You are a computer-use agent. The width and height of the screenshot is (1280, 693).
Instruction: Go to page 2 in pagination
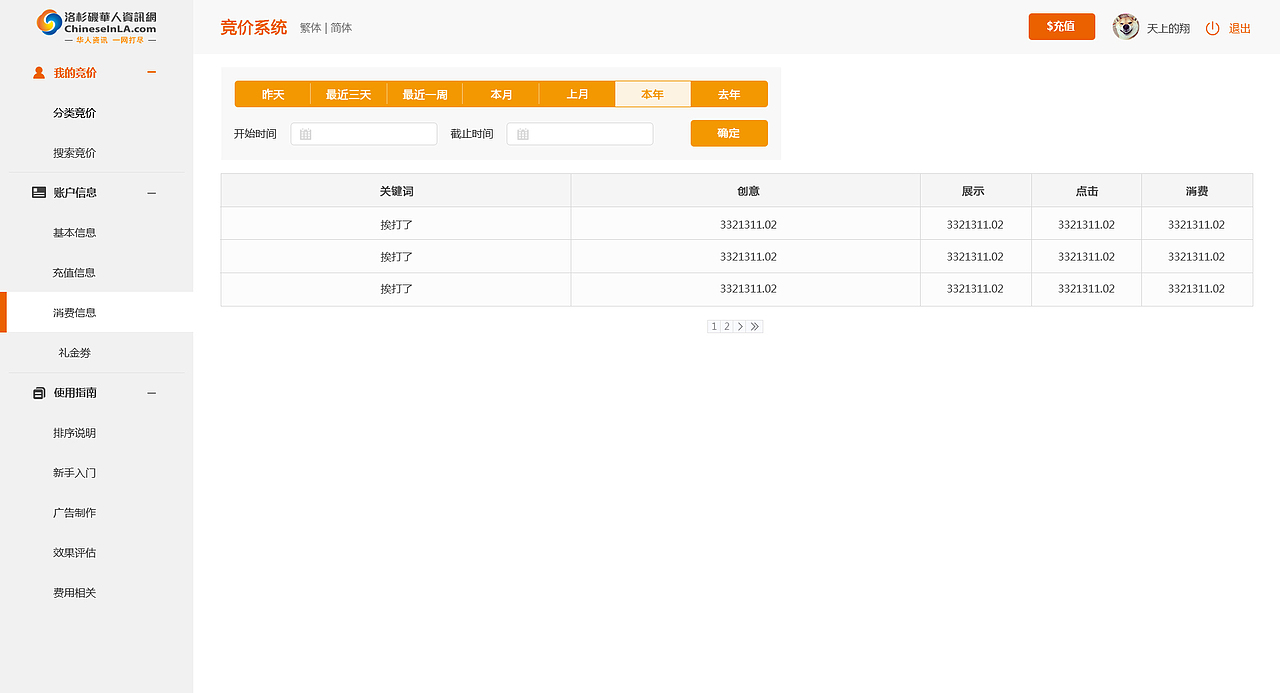(x=727, y=326)
